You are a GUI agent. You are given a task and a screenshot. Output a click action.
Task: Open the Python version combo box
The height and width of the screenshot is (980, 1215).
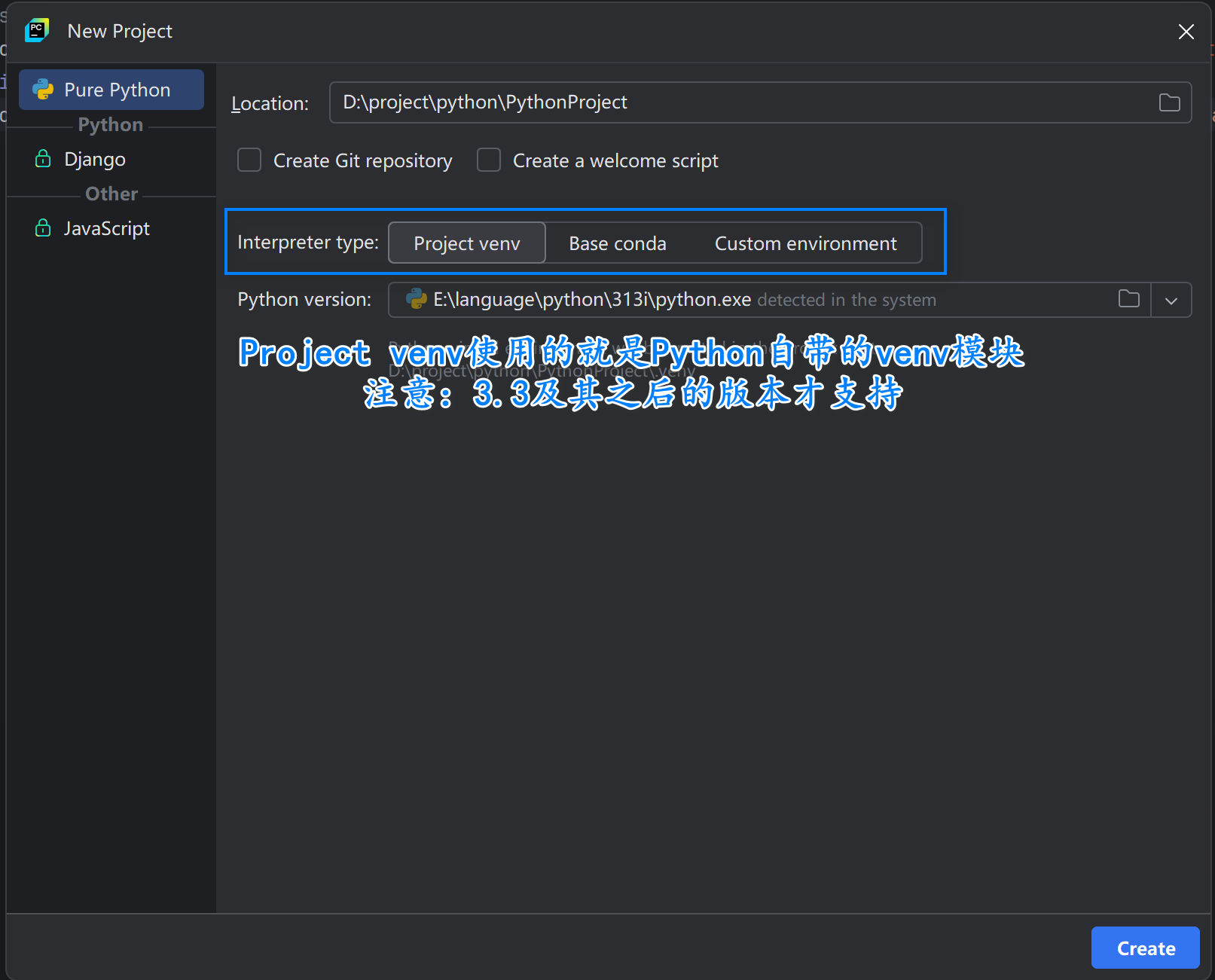pyautogui.click(x=789, y=300)
